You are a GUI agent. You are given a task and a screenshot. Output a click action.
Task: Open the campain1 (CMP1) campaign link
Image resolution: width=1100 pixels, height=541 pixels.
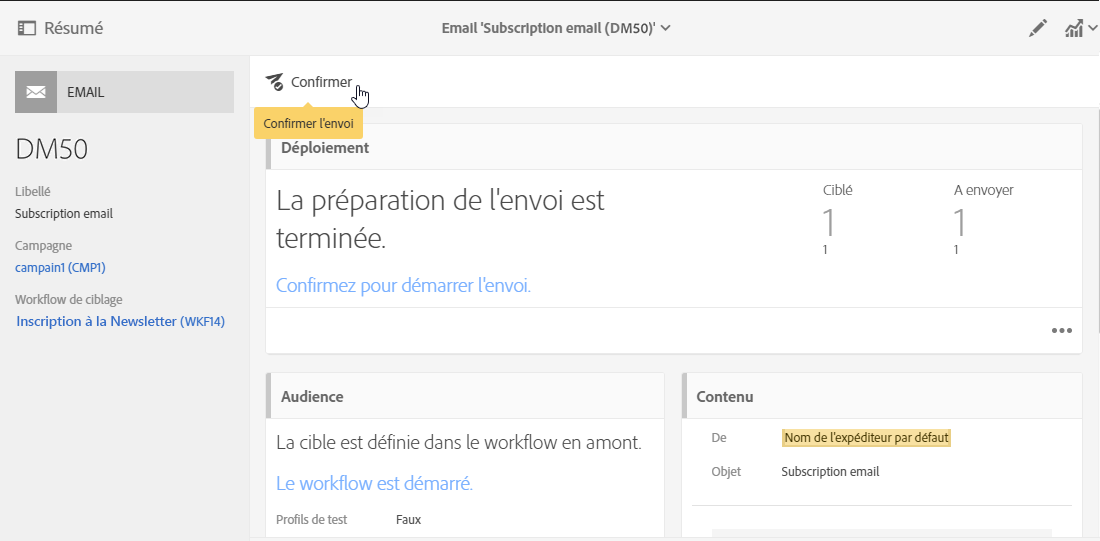tap(60, 267)
